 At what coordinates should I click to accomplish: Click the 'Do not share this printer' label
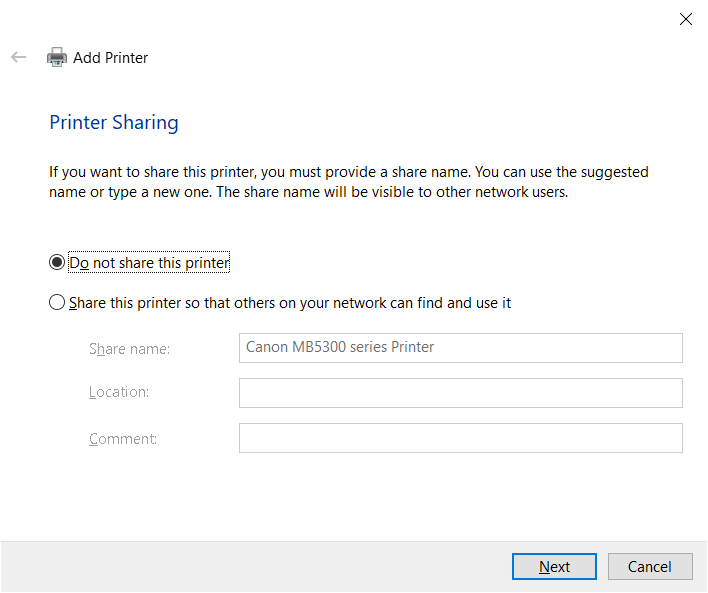pos(149,262)
